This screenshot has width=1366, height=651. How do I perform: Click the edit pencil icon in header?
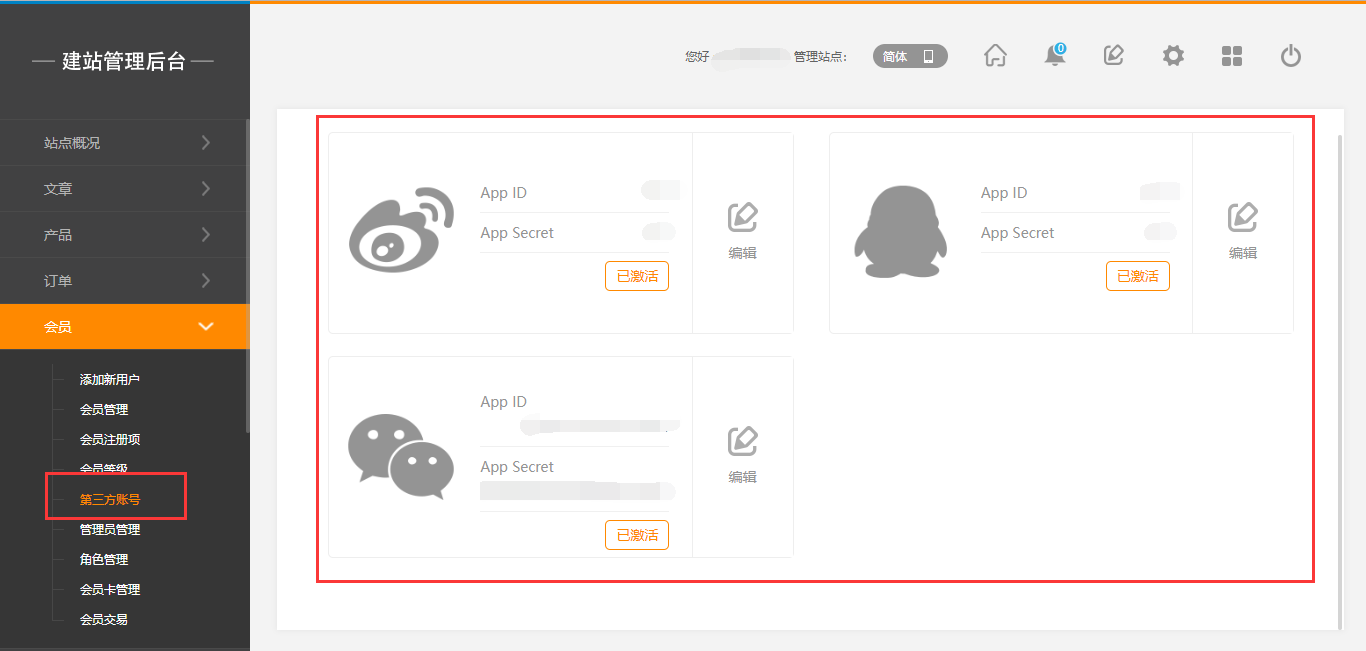pyautogui.click(x=1113, y=56)
